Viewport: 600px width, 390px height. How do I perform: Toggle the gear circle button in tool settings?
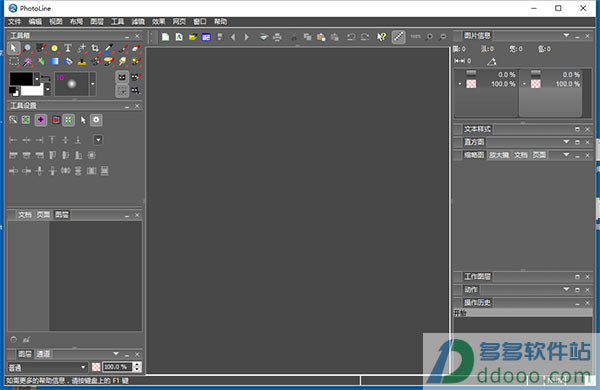click(x=96, y=120)
